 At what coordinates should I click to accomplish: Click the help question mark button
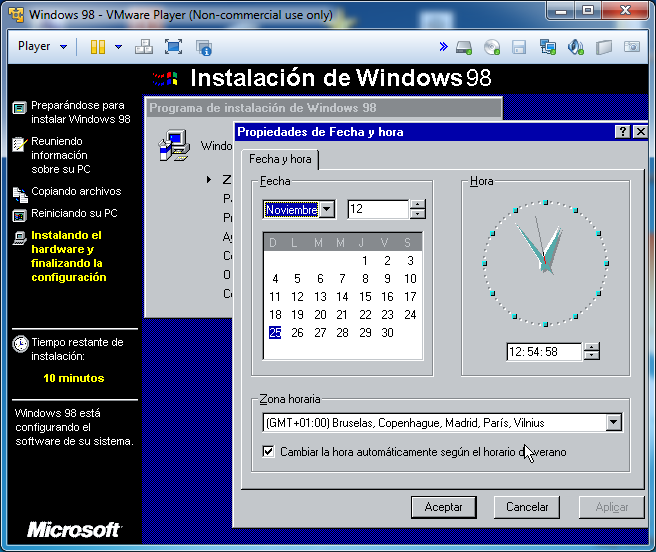[x=621, y=132]
